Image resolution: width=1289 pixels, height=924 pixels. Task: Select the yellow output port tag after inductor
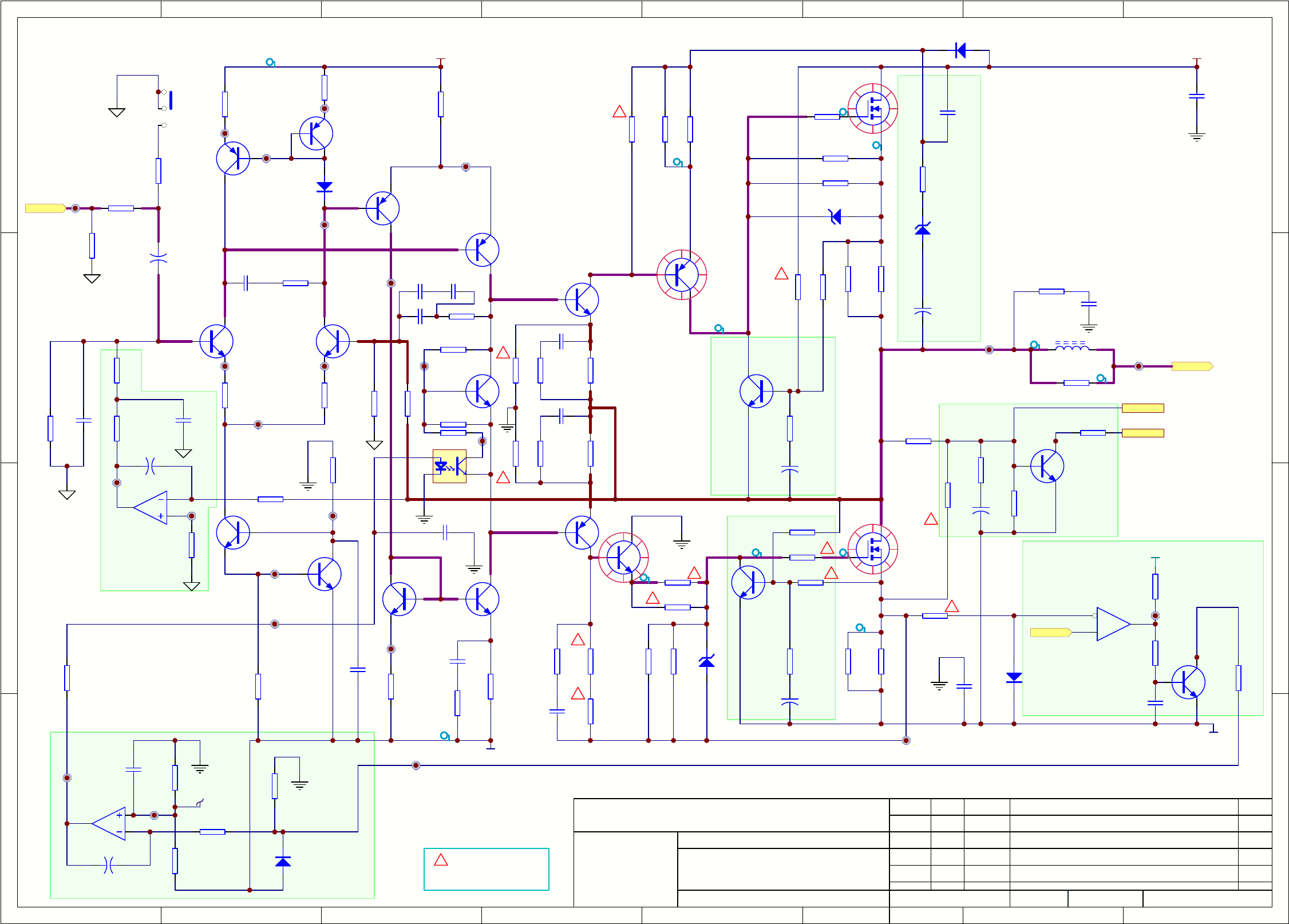(1192, 366)
